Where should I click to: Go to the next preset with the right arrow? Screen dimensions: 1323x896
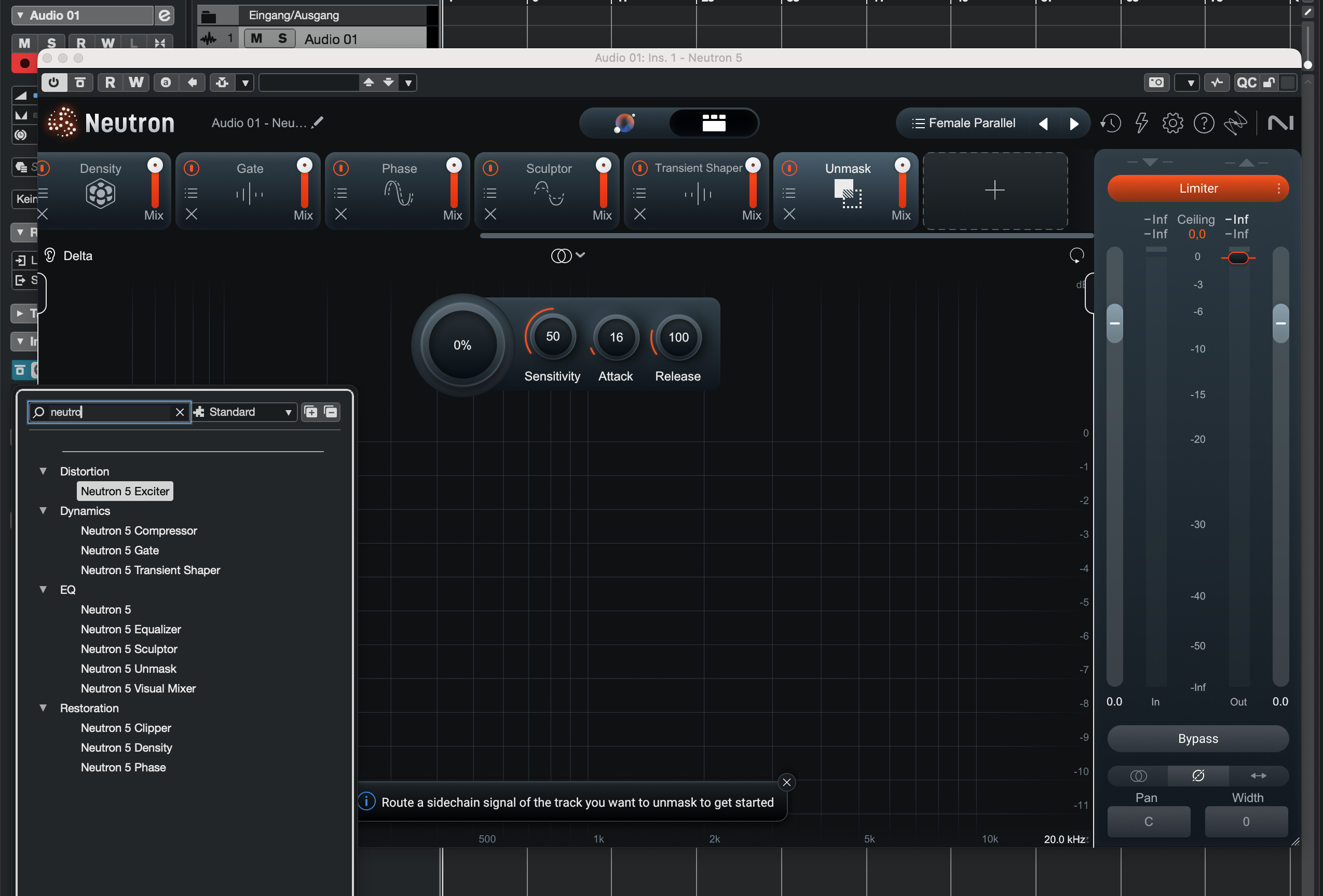1074,123
